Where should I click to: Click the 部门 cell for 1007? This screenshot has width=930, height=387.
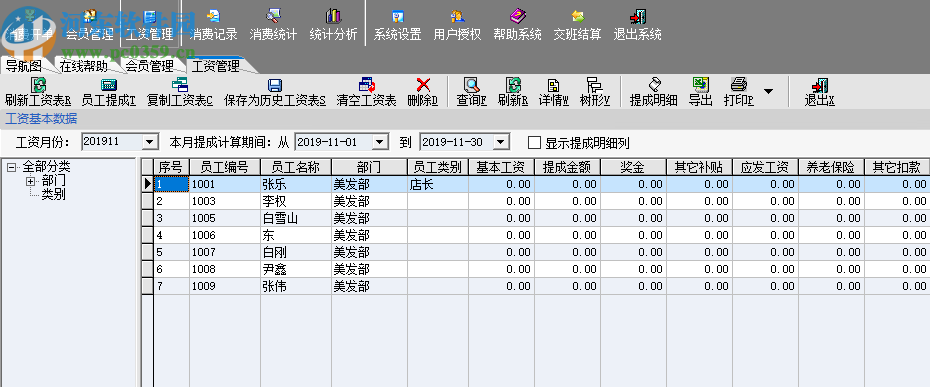pos(370,252)
